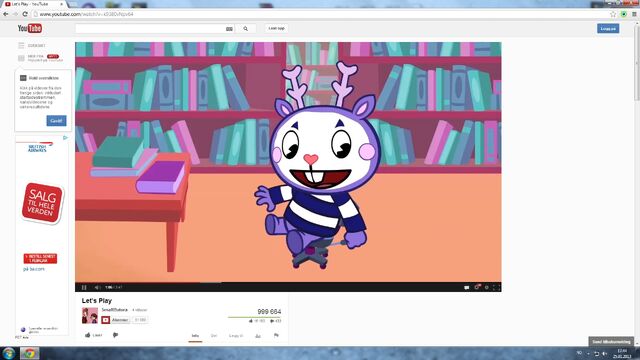Open the Chrome menu icon
This screenshot has height=360, width=640.
point(634,14)
